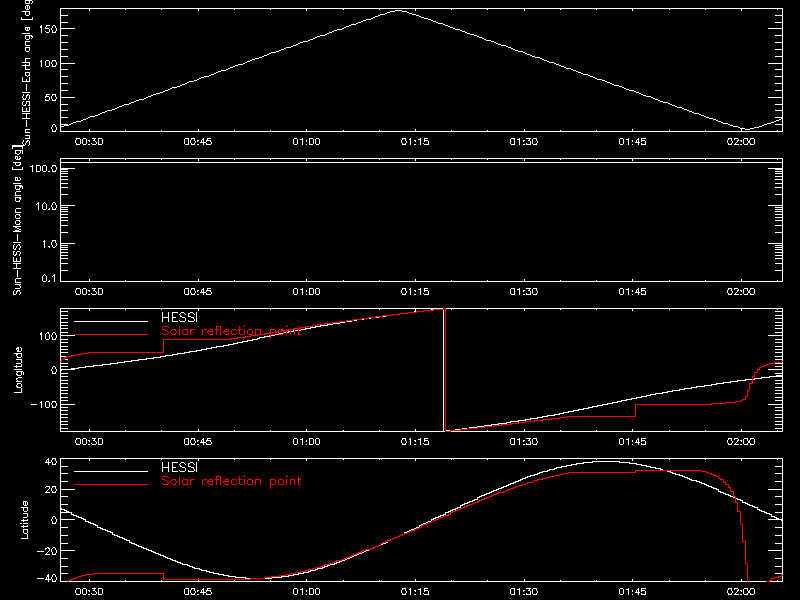This screenshot has height=600, width=800.
Task: Click the 100.0 tick on Moon angle axis
Action: (43, 169)
